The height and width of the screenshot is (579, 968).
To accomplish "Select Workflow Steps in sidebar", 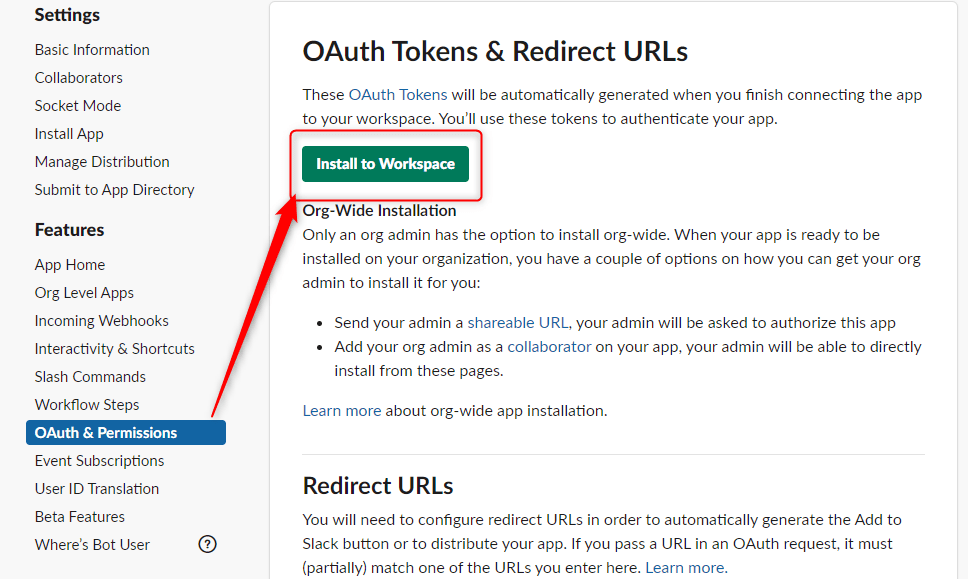I will [x=87, y=404].
